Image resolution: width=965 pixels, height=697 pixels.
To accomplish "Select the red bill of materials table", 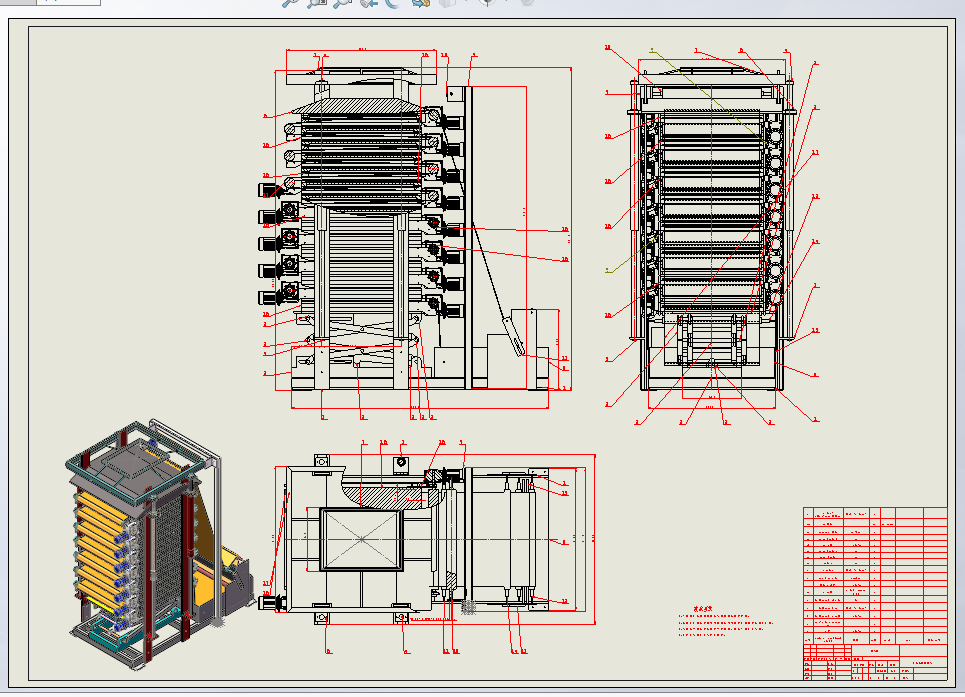I will (875, 576).
